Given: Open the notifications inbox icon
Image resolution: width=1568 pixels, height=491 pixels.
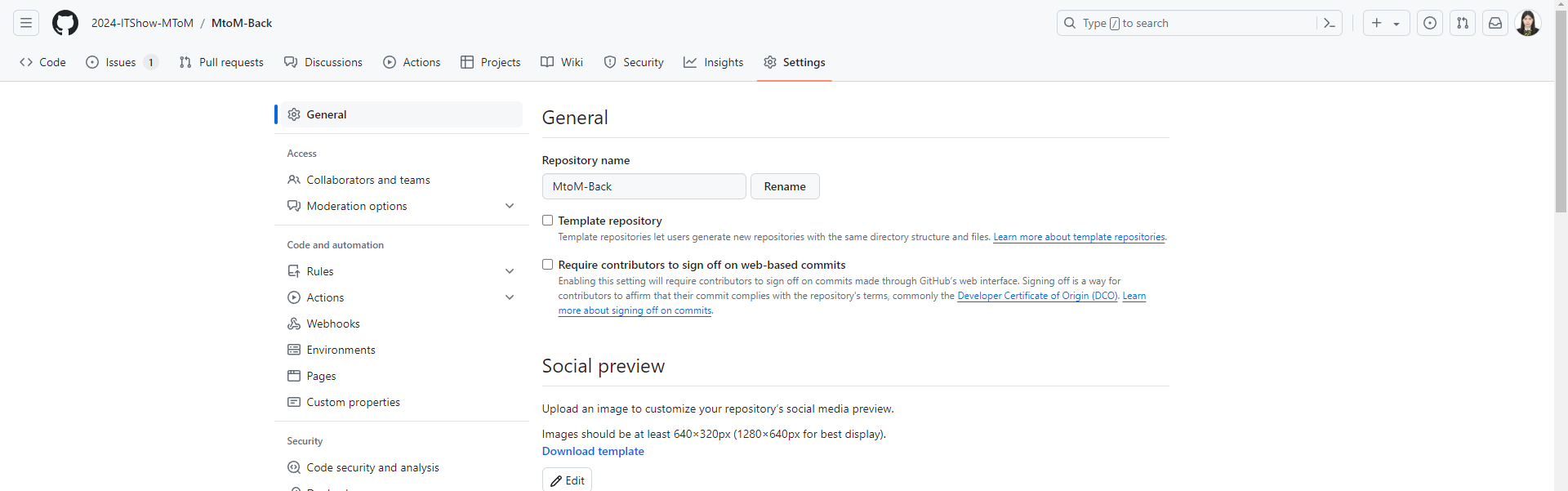Looking at the screenshot, I should tap(1495, 23).
